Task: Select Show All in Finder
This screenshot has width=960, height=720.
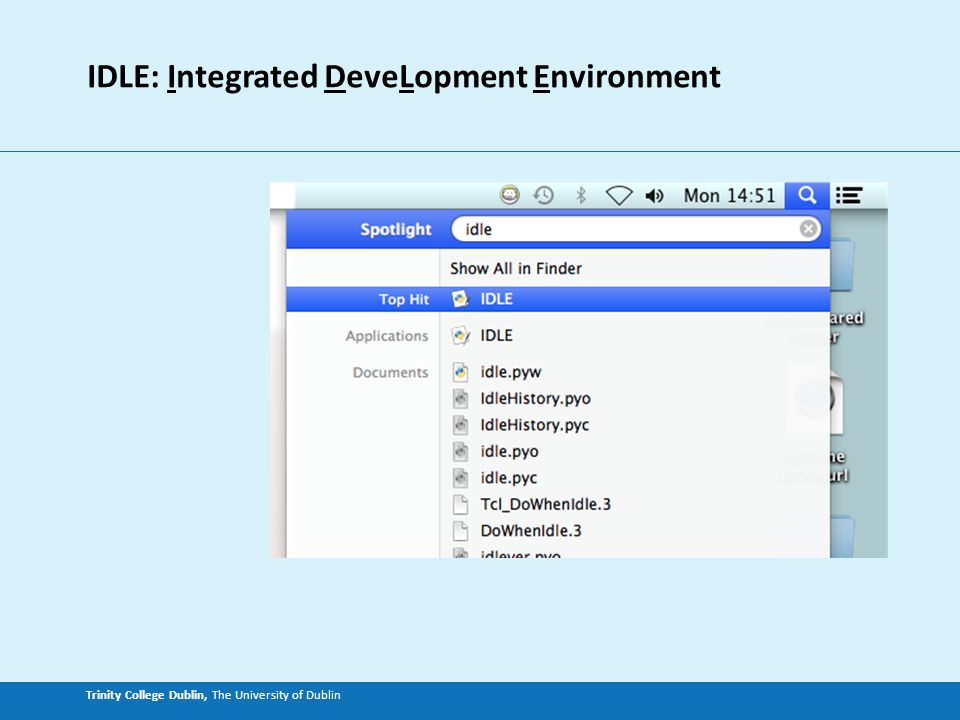Action: click(516, 268)
